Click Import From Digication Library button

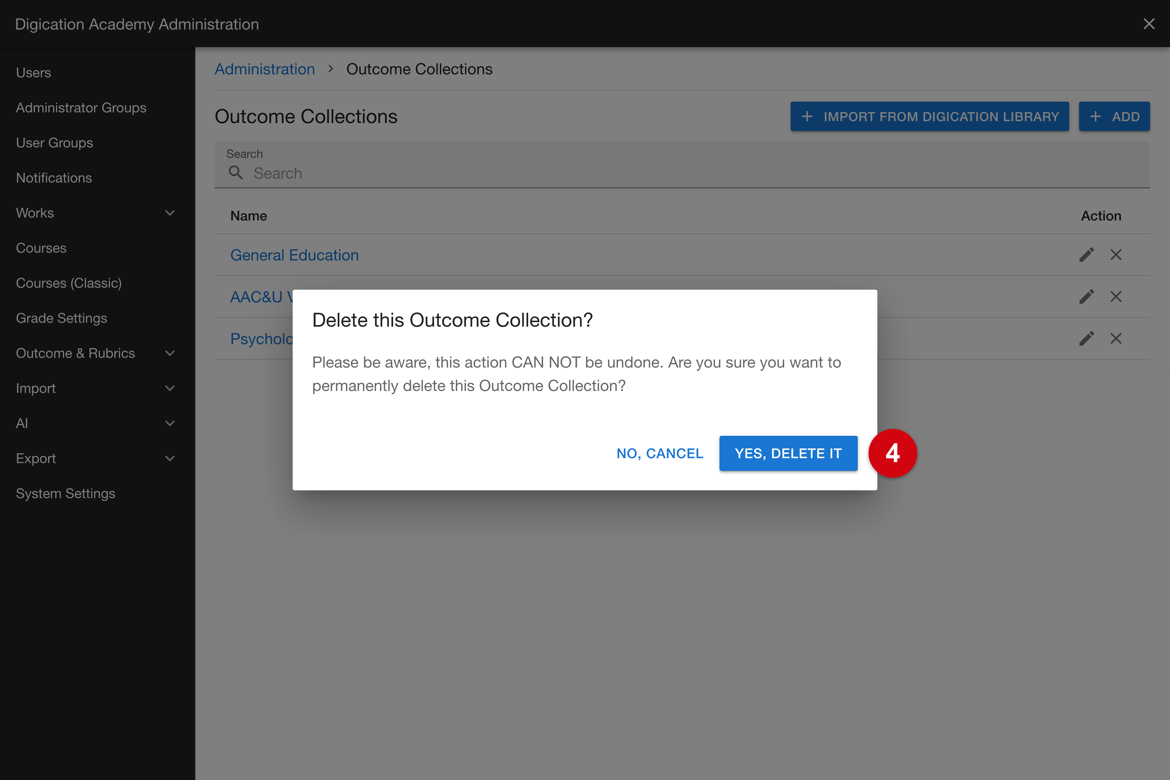click(x=930, y=116)
